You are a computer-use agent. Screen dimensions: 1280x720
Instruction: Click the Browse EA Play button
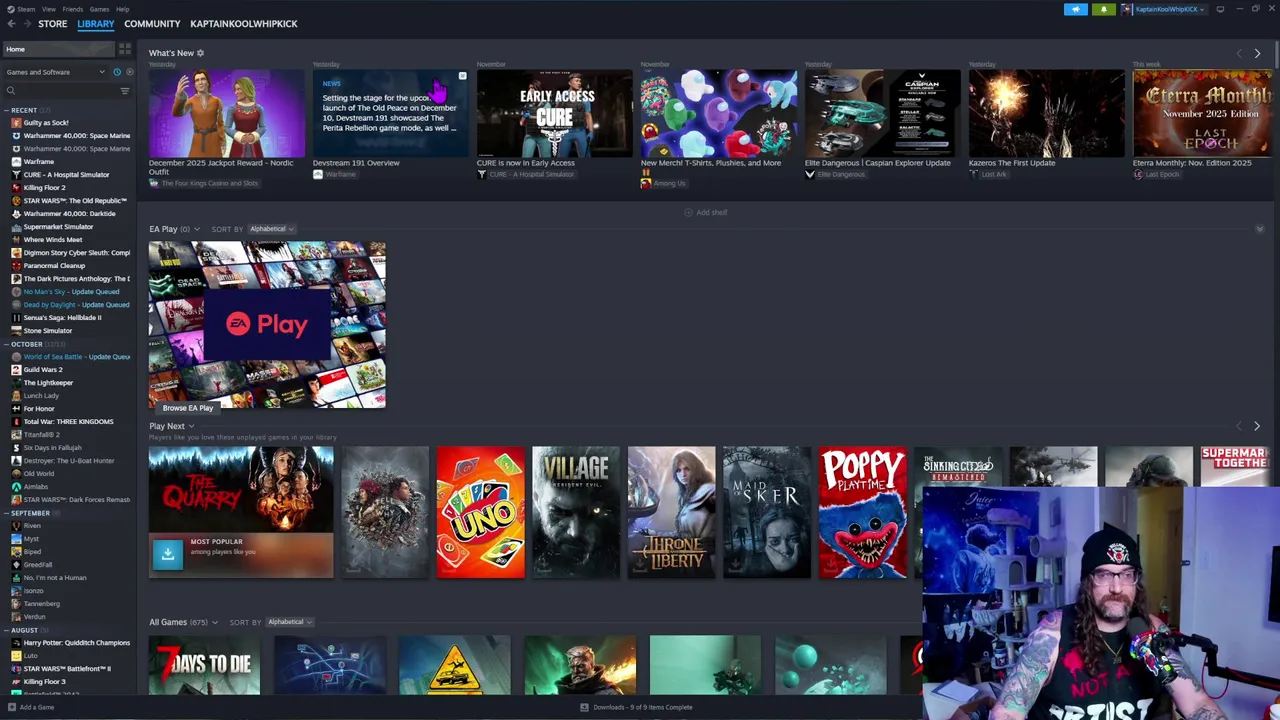188,408
